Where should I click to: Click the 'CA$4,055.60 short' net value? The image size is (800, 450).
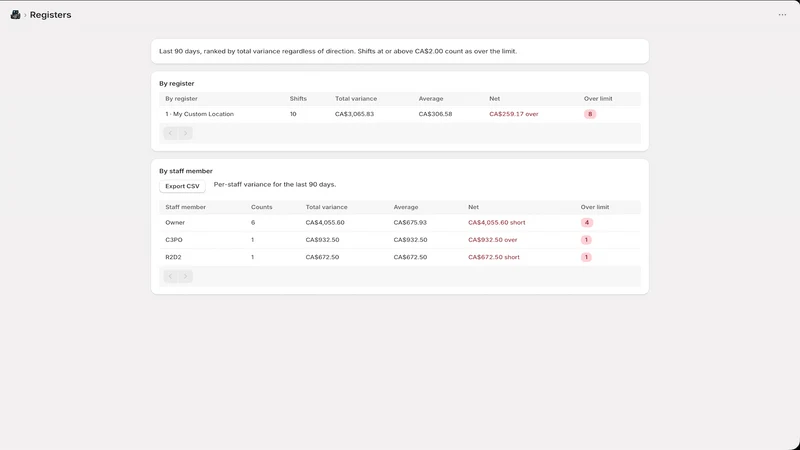click(497, 222)
